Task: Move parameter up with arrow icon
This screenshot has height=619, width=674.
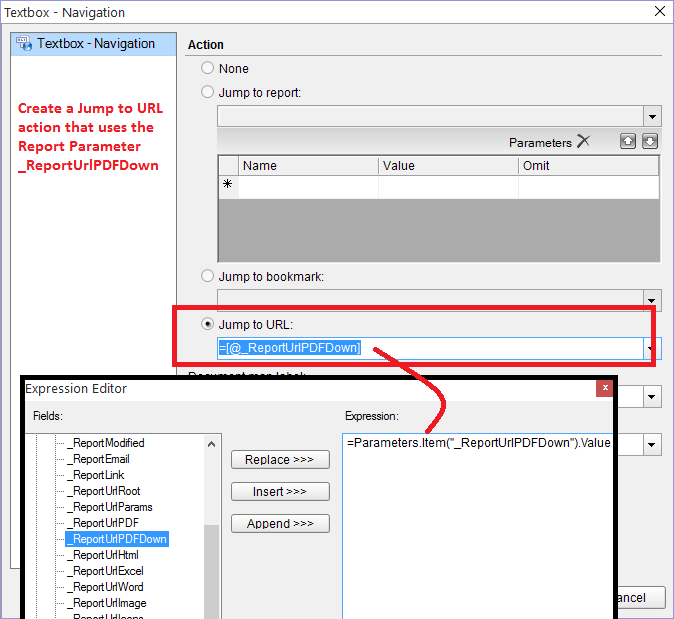Action: coord(628,141)
